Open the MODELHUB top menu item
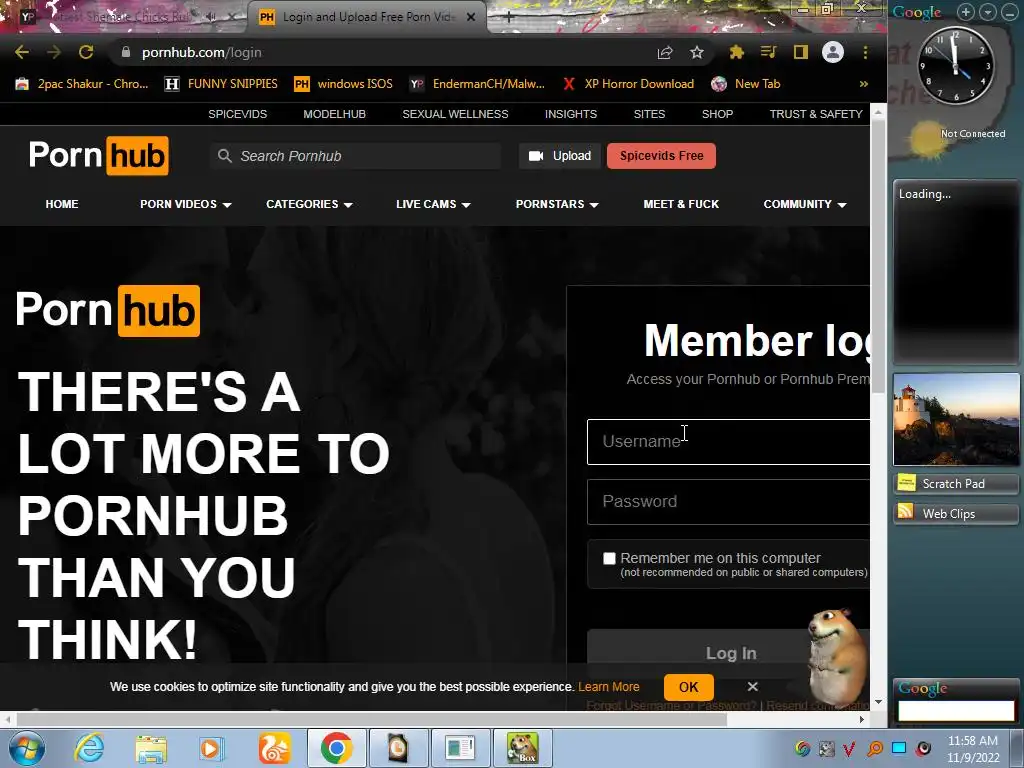Viewport: 1024px width, 768px height. coord(334,114)
